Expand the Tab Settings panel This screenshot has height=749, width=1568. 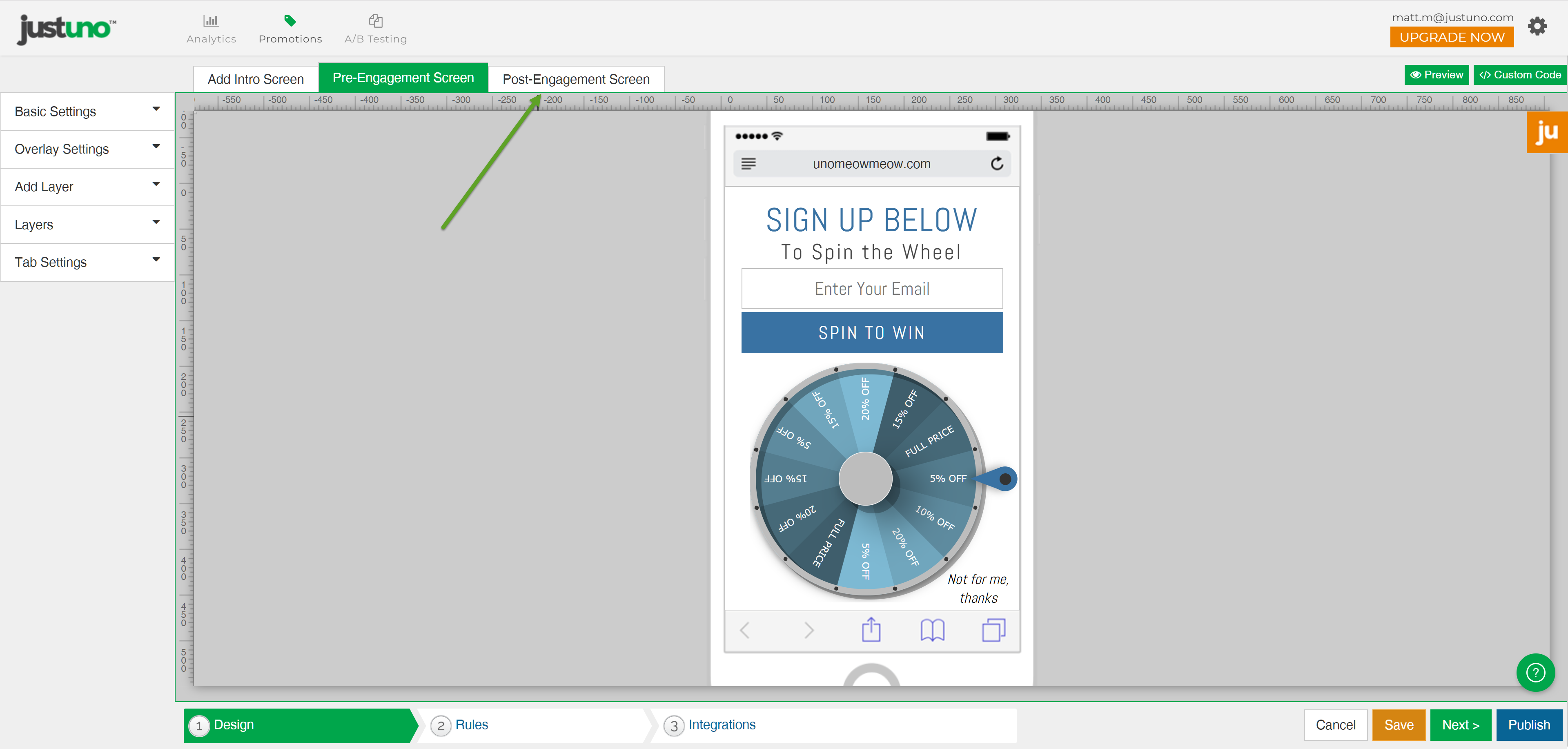(x=87, y=263)
